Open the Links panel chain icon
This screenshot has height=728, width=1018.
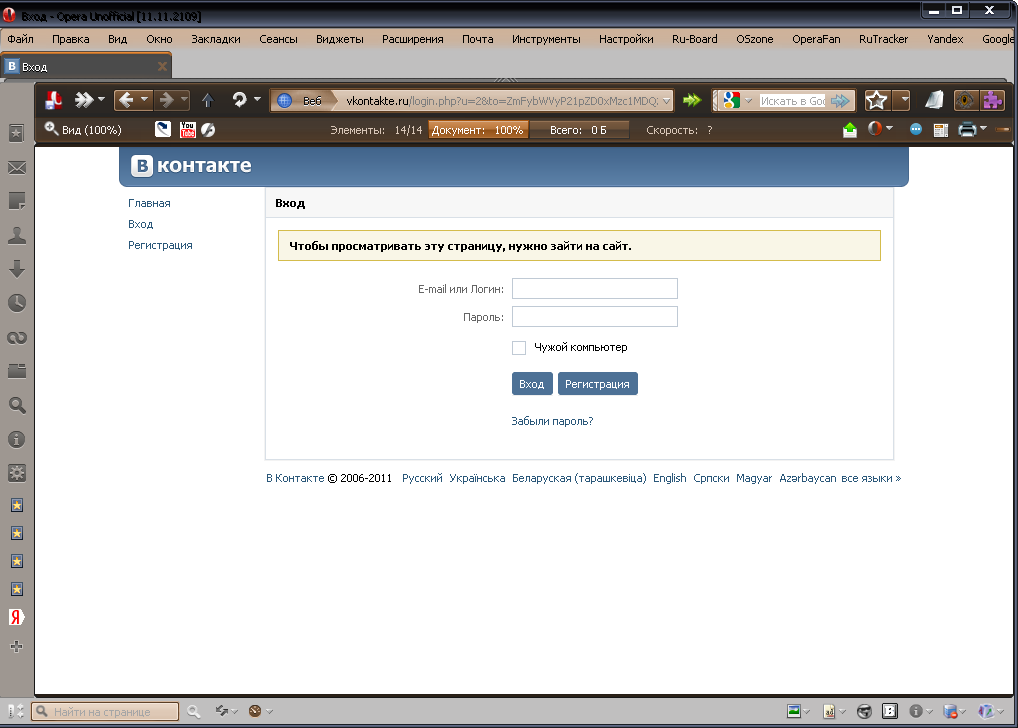coord(17,338)
